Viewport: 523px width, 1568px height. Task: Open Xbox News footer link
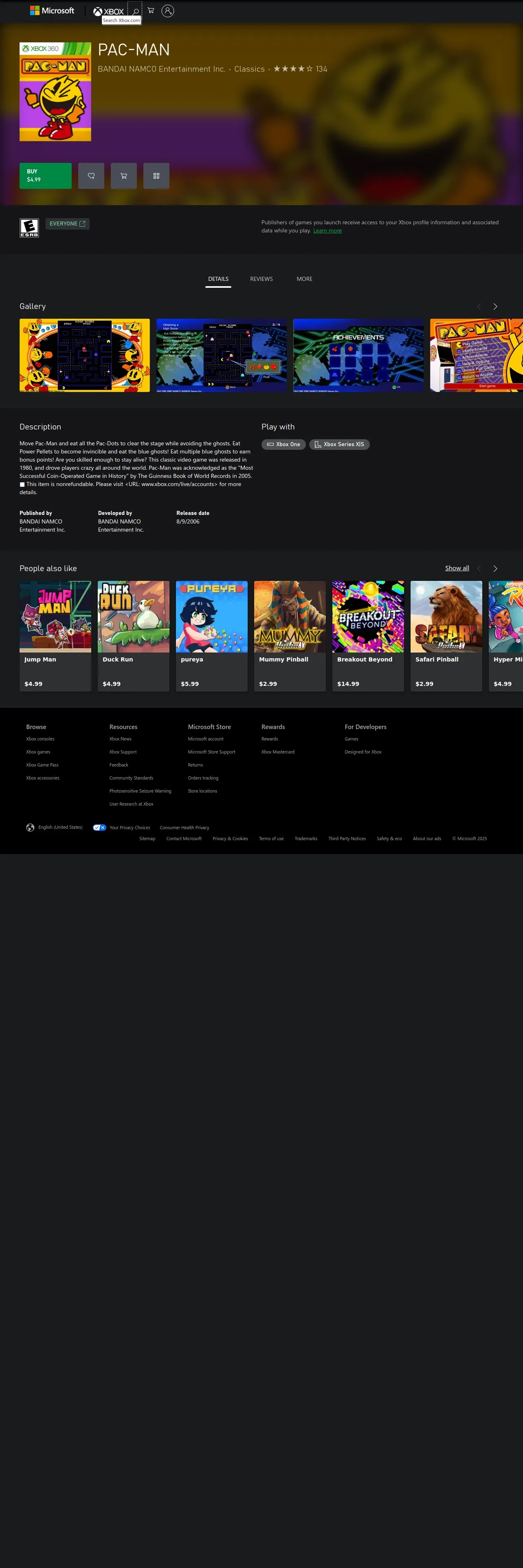click(121, 739)
